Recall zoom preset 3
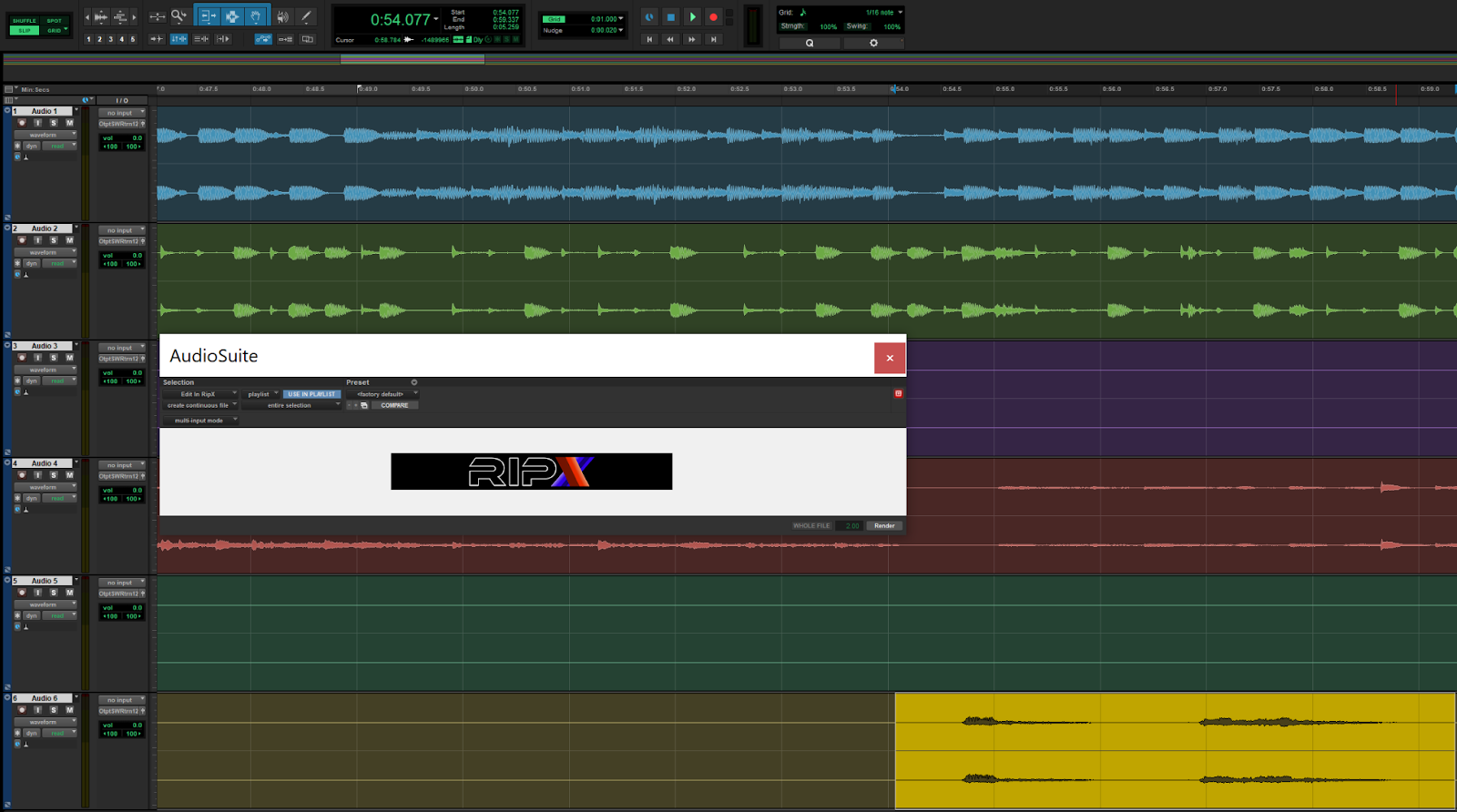Image resolution: width=1457 pixels, height=812 pixels. click(x=111, y=39)
